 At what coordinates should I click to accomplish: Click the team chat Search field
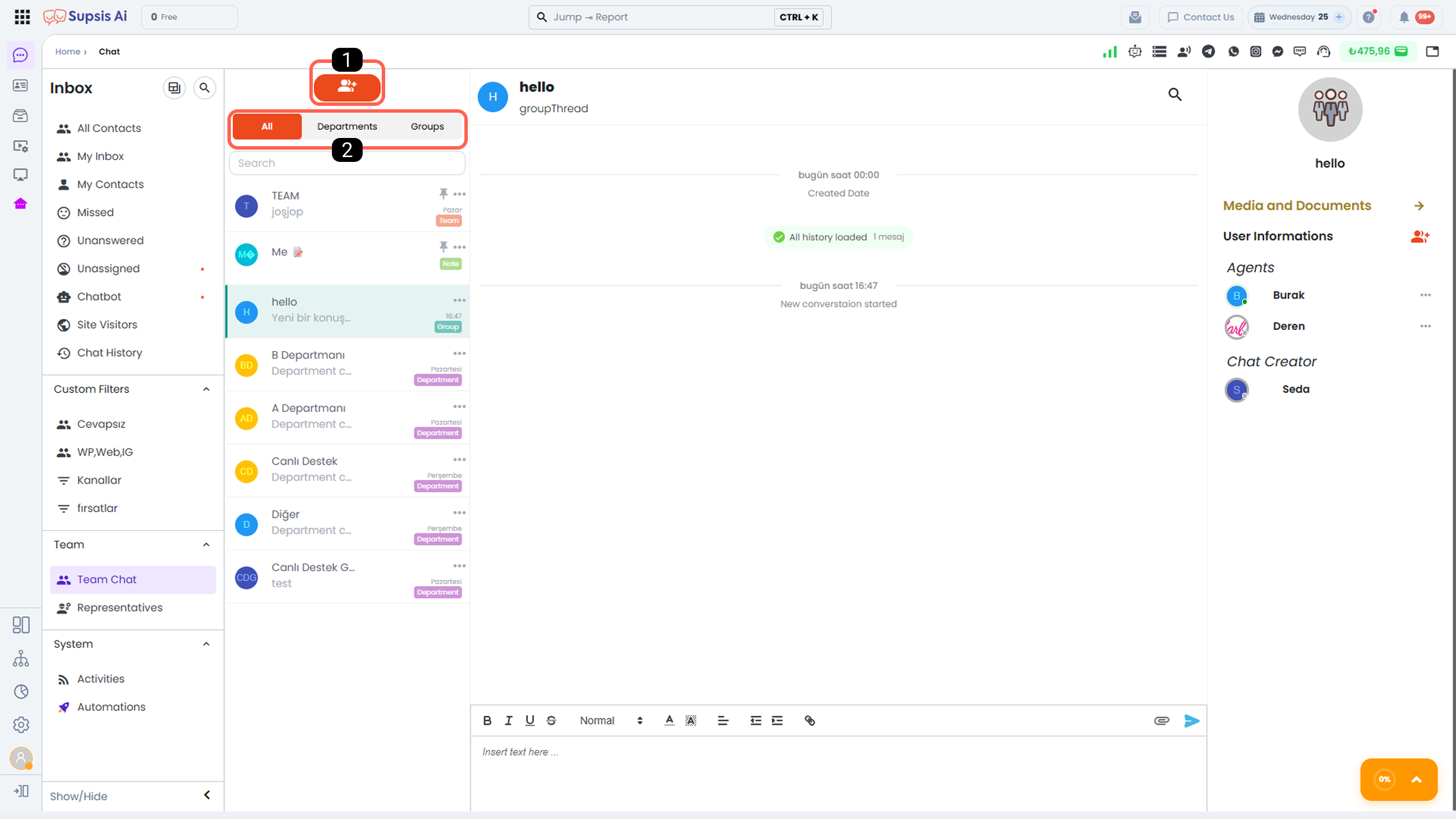[347, 163]
